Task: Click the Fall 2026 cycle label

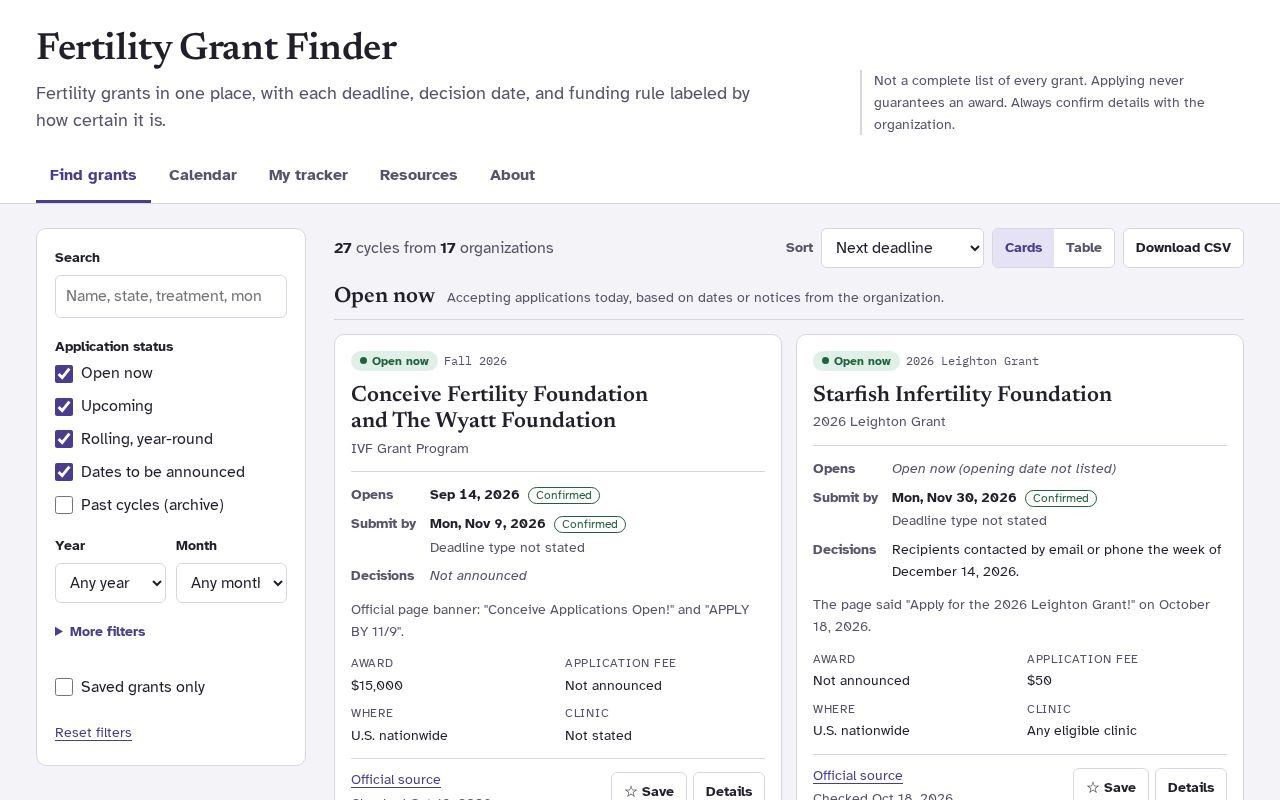Action: [475, 361]
